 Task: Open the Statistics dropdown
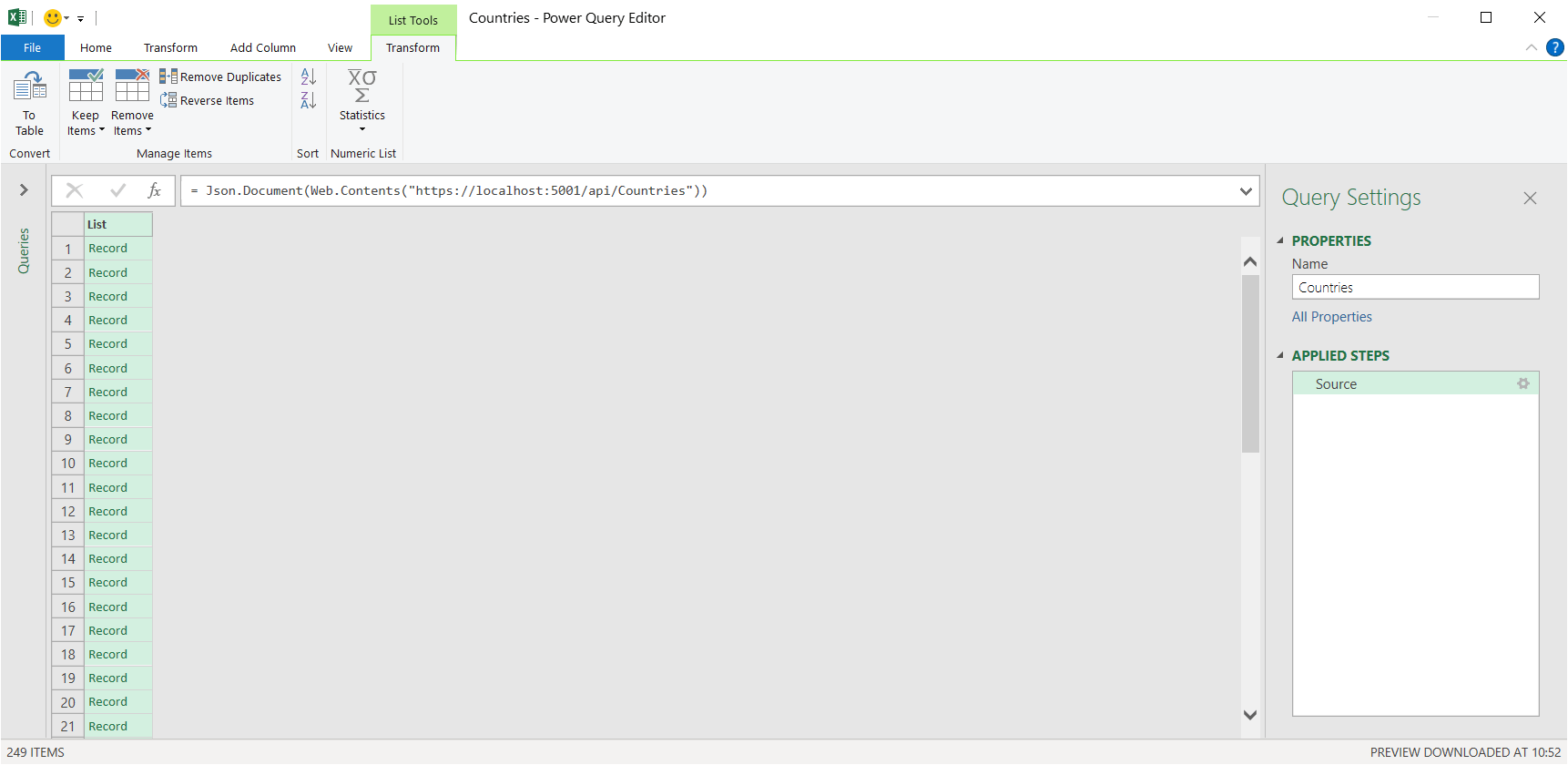[361, 102]
